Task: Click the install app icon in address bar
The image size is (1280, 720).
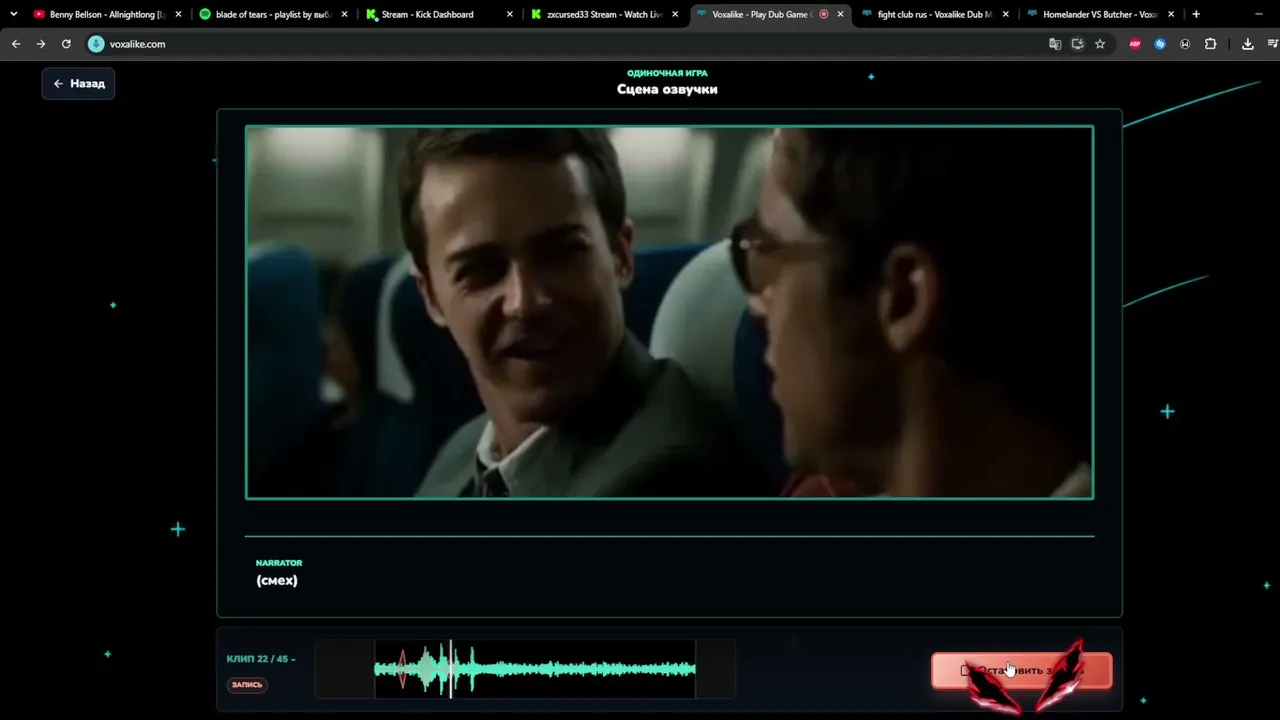Action: (1077, 44)
